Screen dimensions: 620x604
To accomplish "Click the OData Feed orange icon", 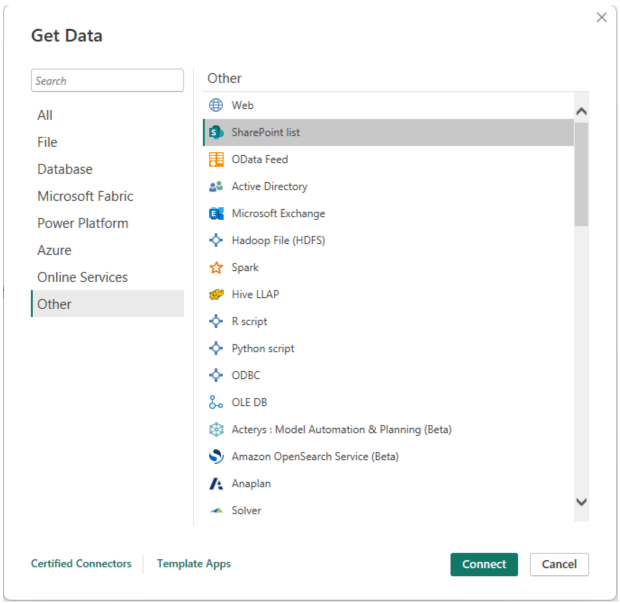I will 216,159.
